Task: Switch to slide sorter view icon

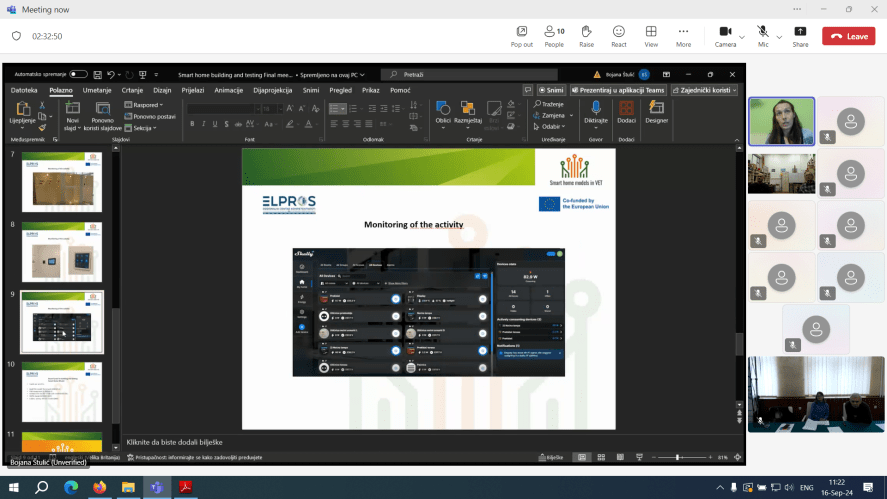Action: tap(601, 457)
